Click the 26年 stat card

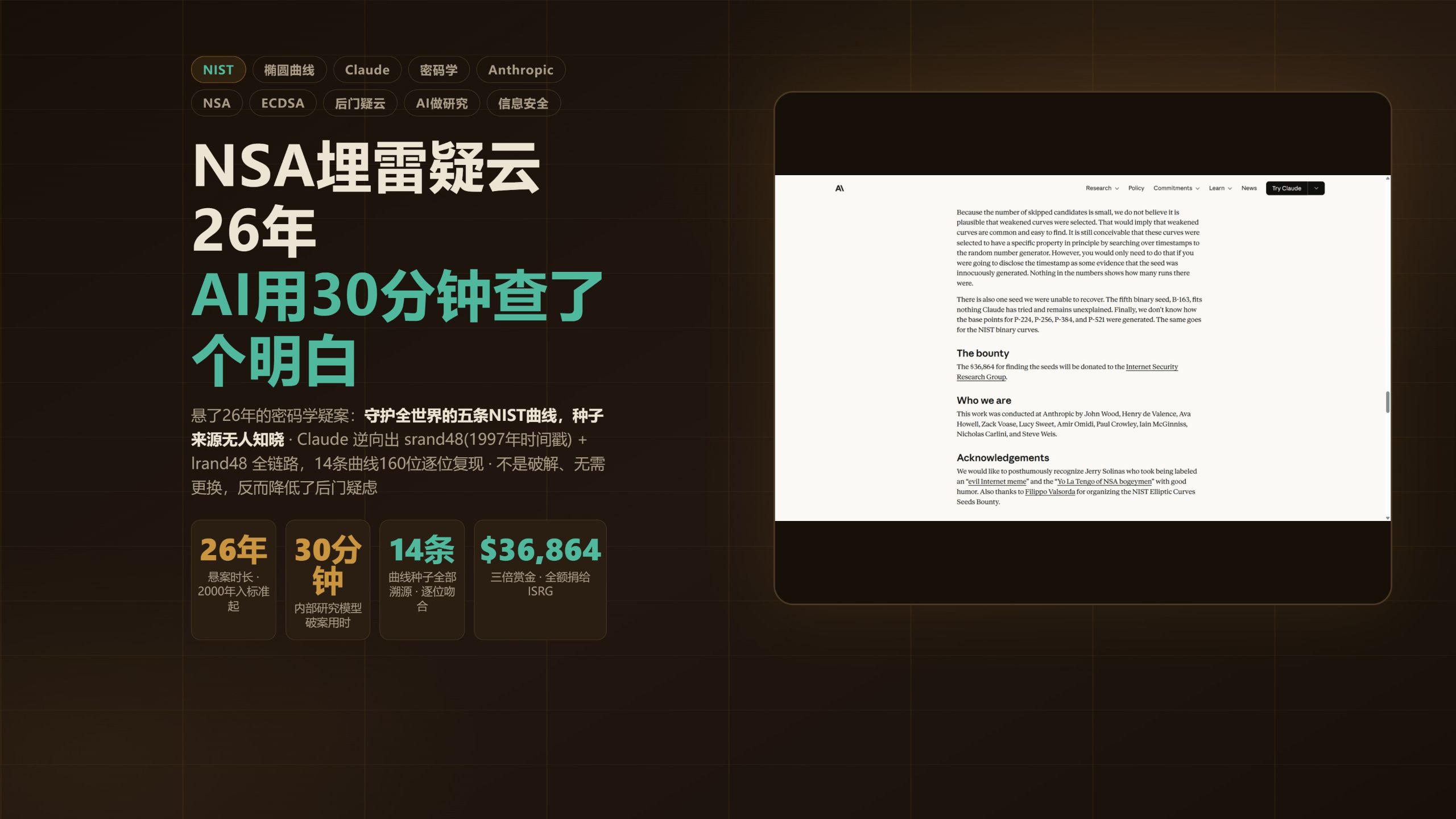(x=234, y=580)
